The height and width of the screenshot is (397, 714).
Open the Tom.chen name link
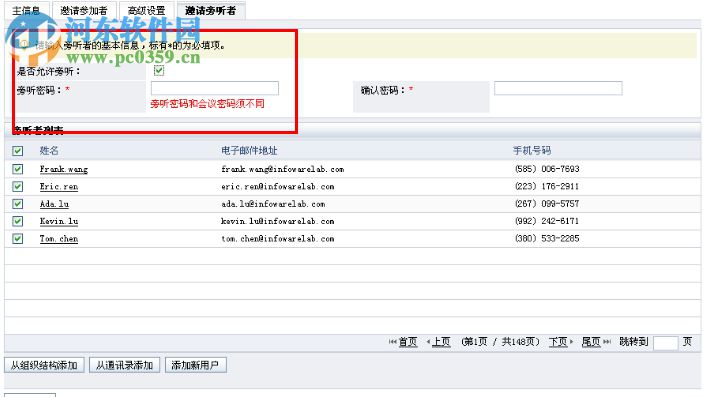pos(59,238)
